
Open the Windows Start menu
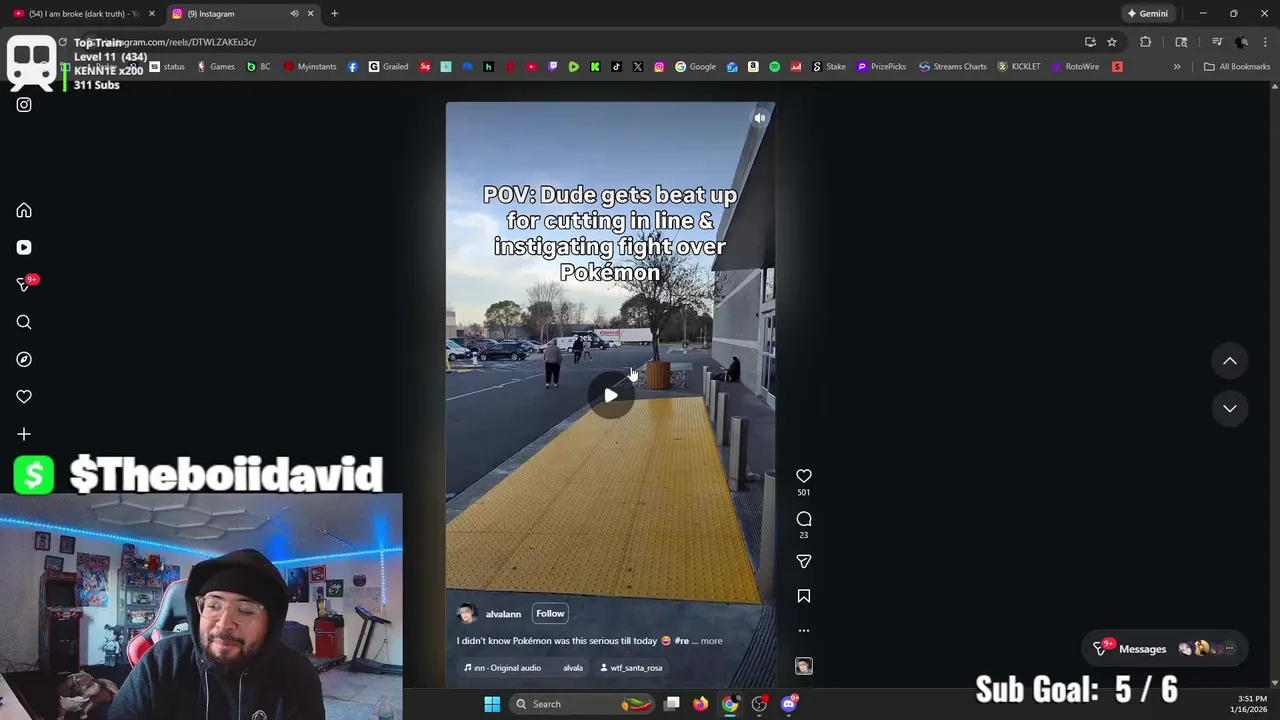coord(492,704)
